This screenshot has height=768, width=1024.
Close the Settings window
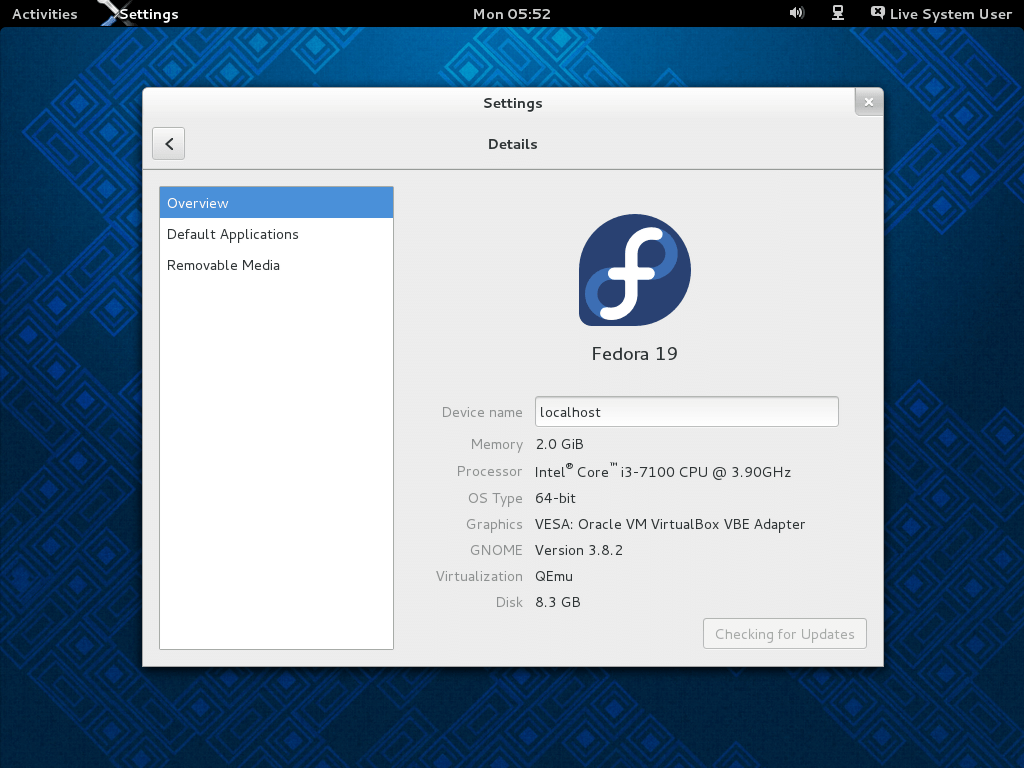click(x=869, y=102)
